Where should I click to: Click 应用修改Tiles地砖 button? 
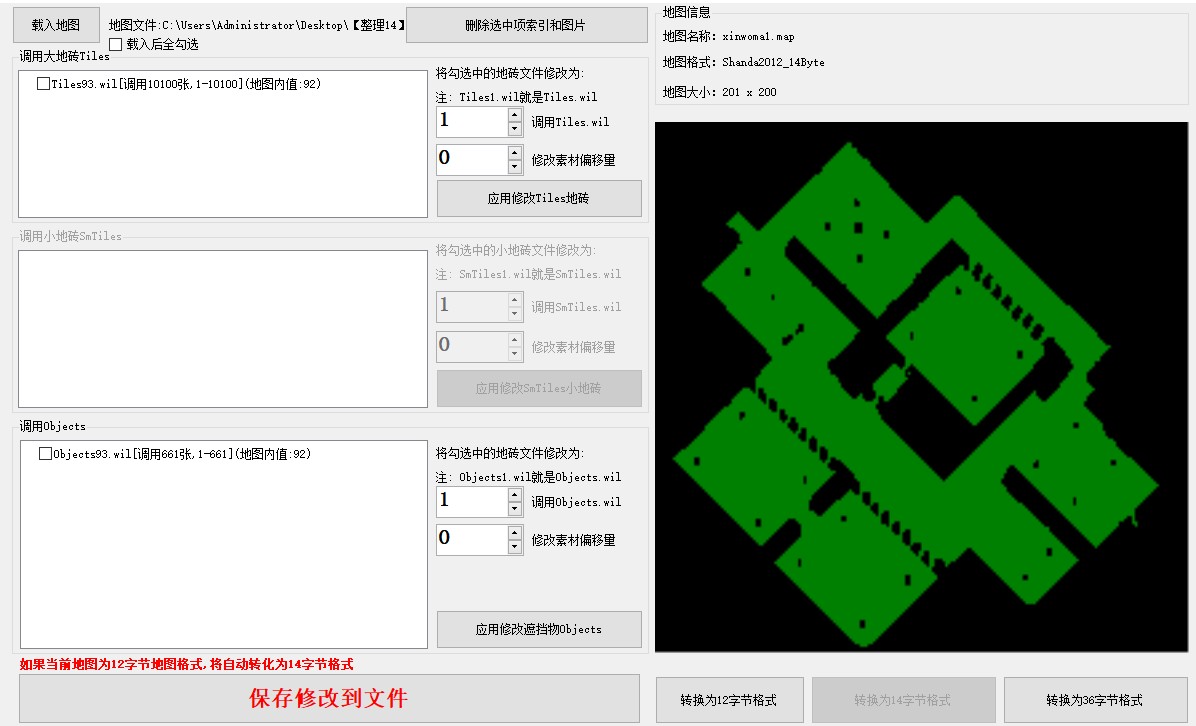click(x=539, y=198)
